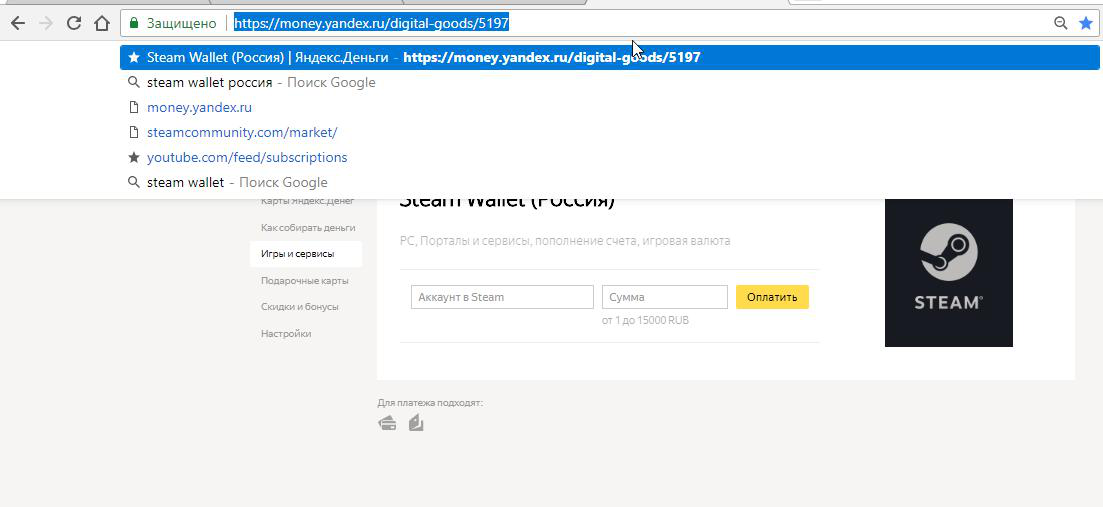Focus the 'Аккаунт в Steam' input field
Screen dimensions: 1103x507
click(502, 297)
